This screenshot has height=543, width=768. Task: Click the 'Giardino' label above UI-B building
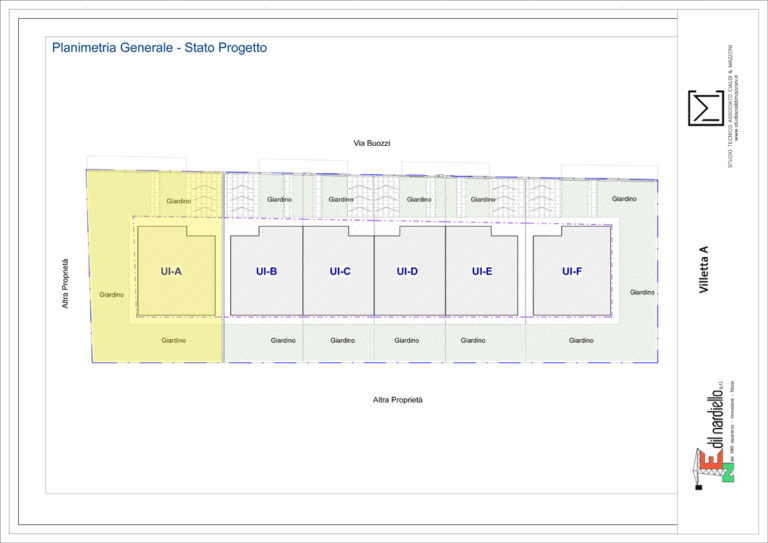(x=280, y=200)
